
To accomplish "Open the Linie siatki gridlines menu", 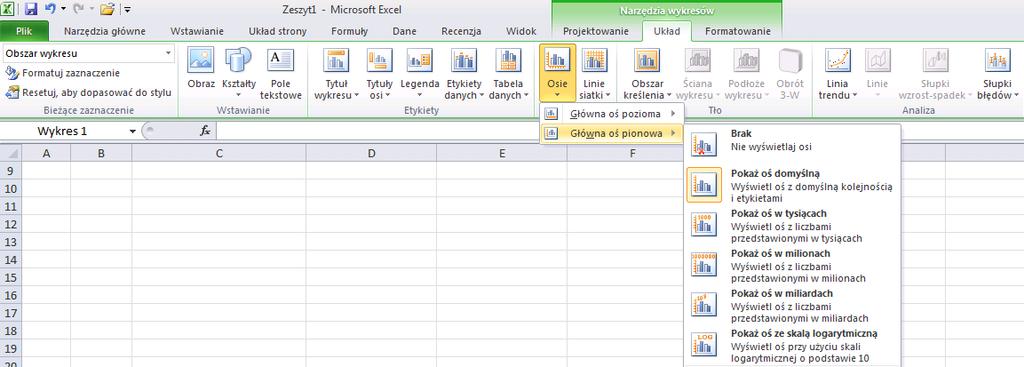I will (594, 72).
